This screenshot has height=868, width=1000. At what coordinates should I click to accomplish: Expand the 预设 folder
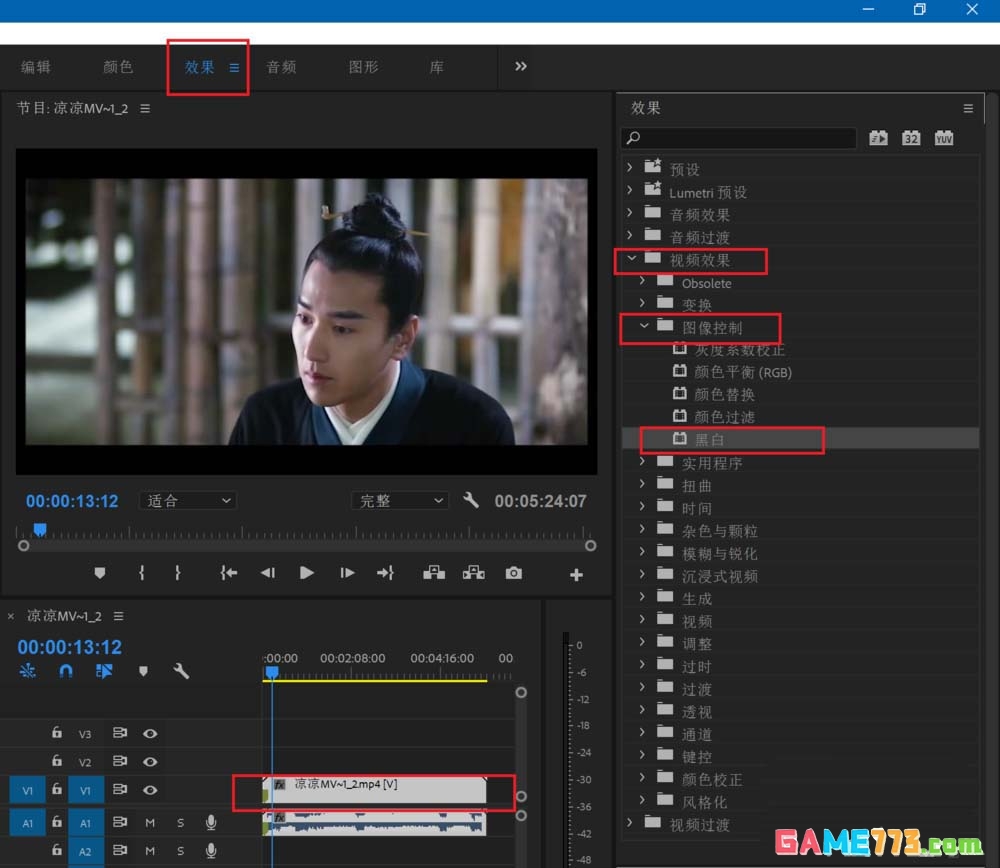[x=630, y=167]
